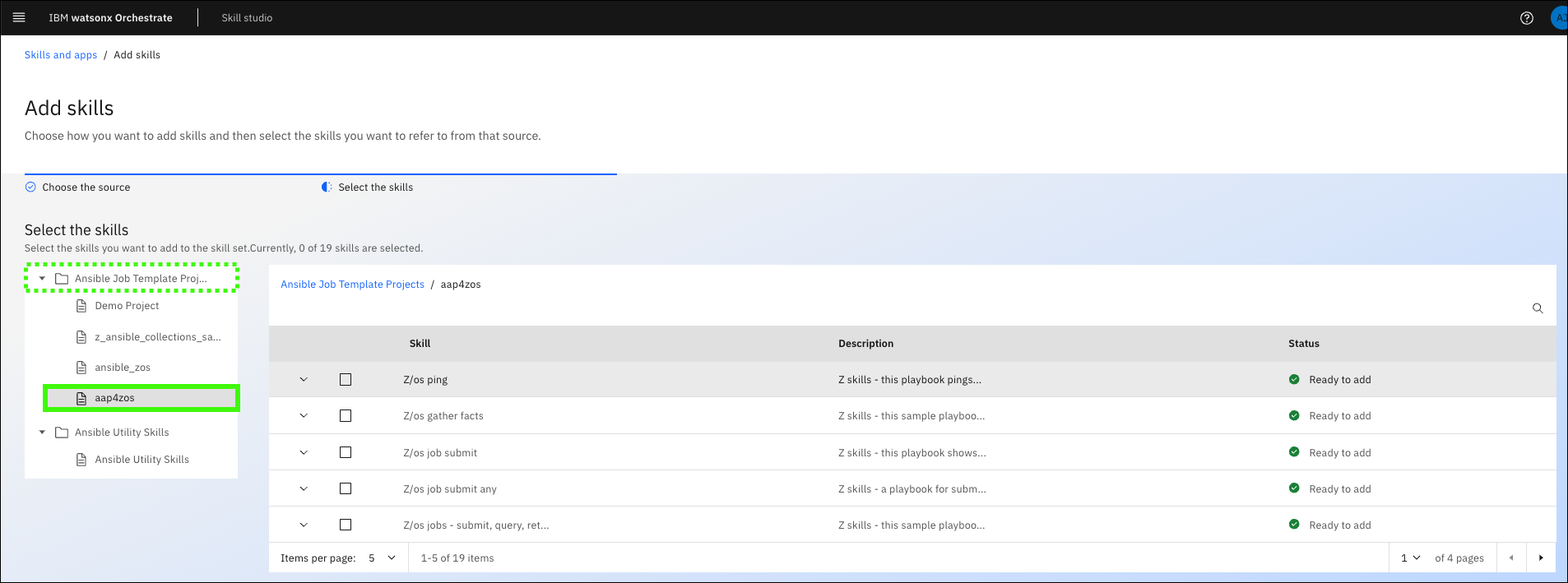
Task: Click the help question mark icon
Action: (1526, 18)
